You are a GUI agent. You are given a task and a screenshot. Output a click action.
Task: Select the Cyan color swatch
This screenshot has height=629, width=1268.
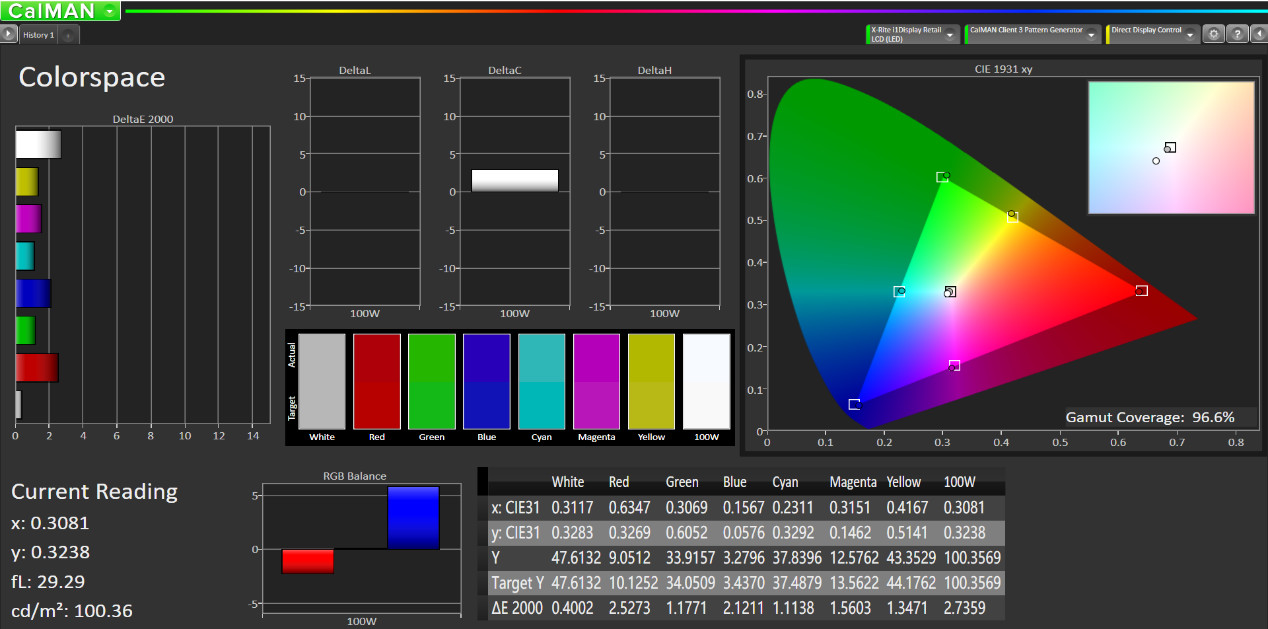541,381
